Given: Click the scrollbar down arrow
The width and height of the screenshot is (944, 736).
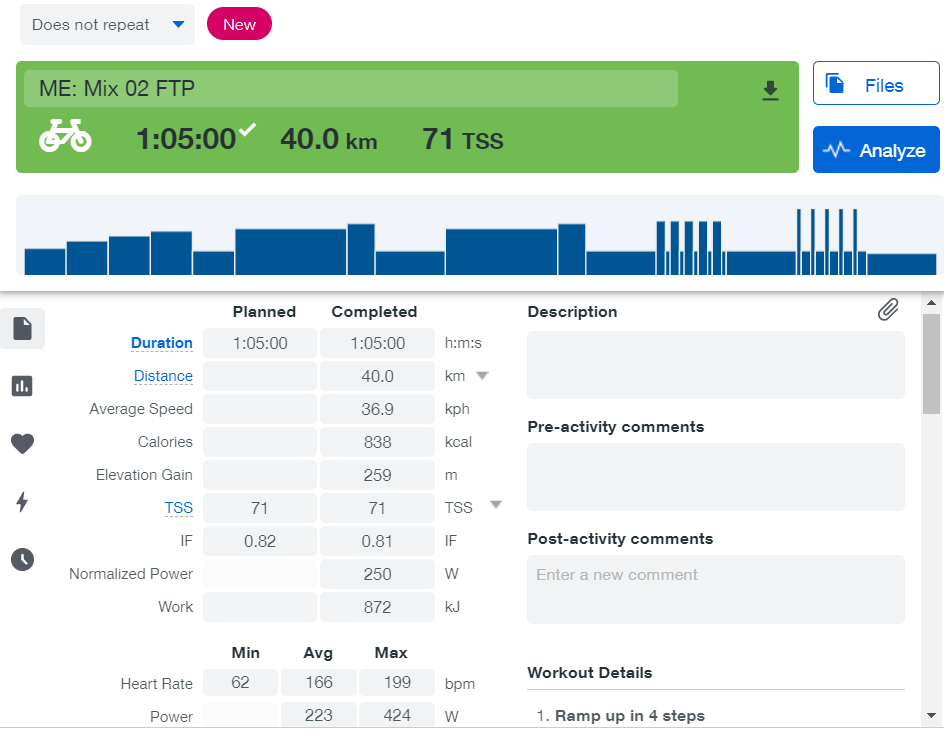Looking at the screenshot, I should point(932,716).
